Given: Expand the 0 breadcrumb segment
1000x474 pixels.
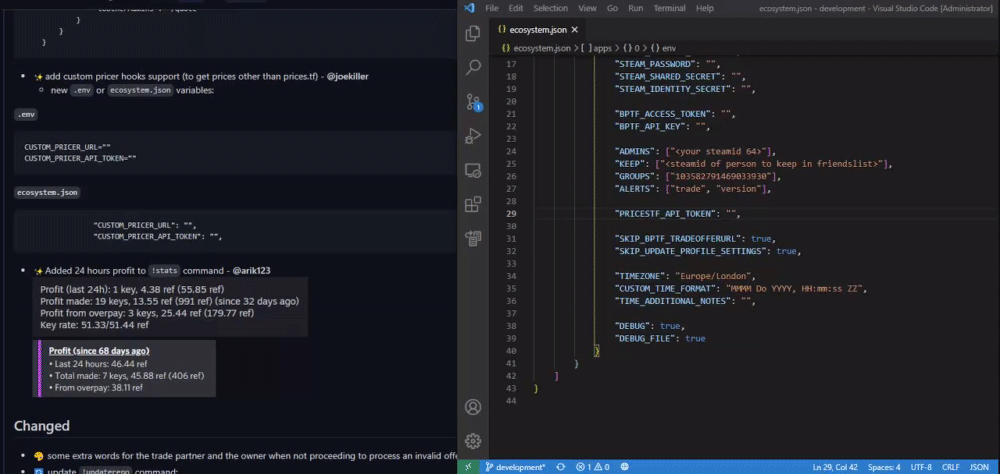Looking at the screenshot, I should 631,48.
